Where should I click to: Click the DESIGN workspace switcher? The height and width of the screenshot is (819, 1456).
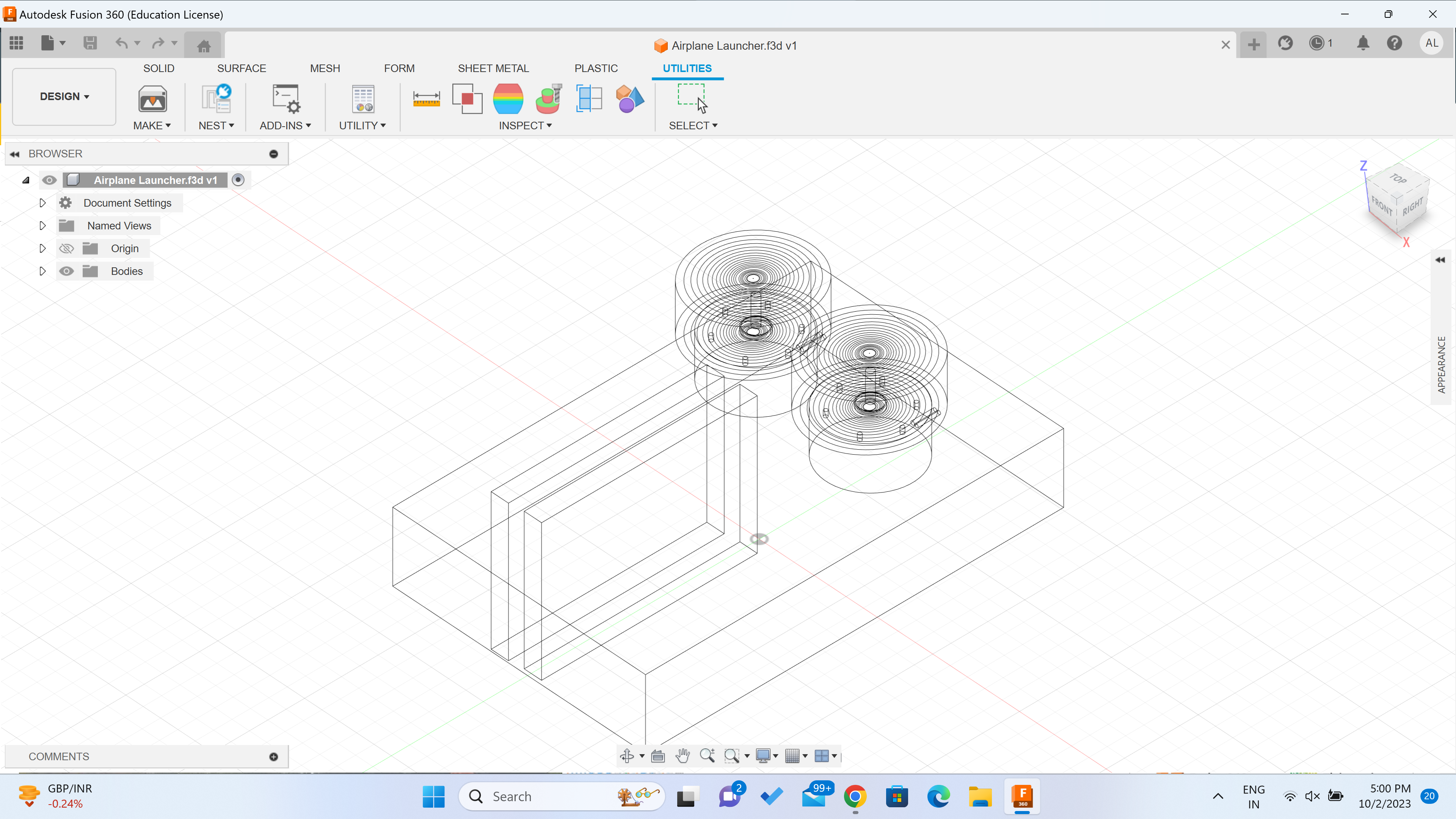coord(63,96)
